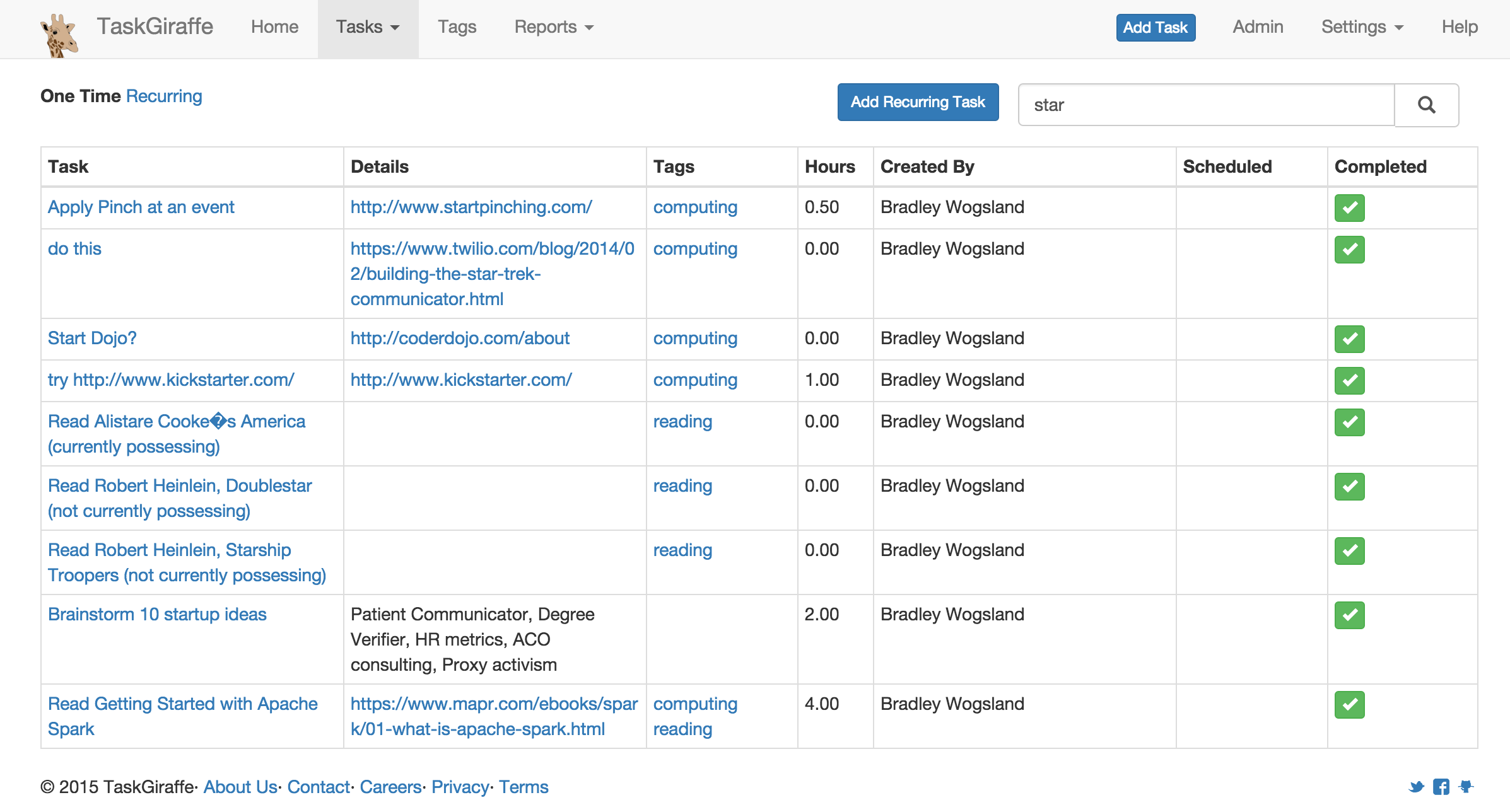The height and width of the screenshot is (812, 1510).
Task: Click the Patient Communicator details text
Action: pyautogui.click(x=472, y=640)
